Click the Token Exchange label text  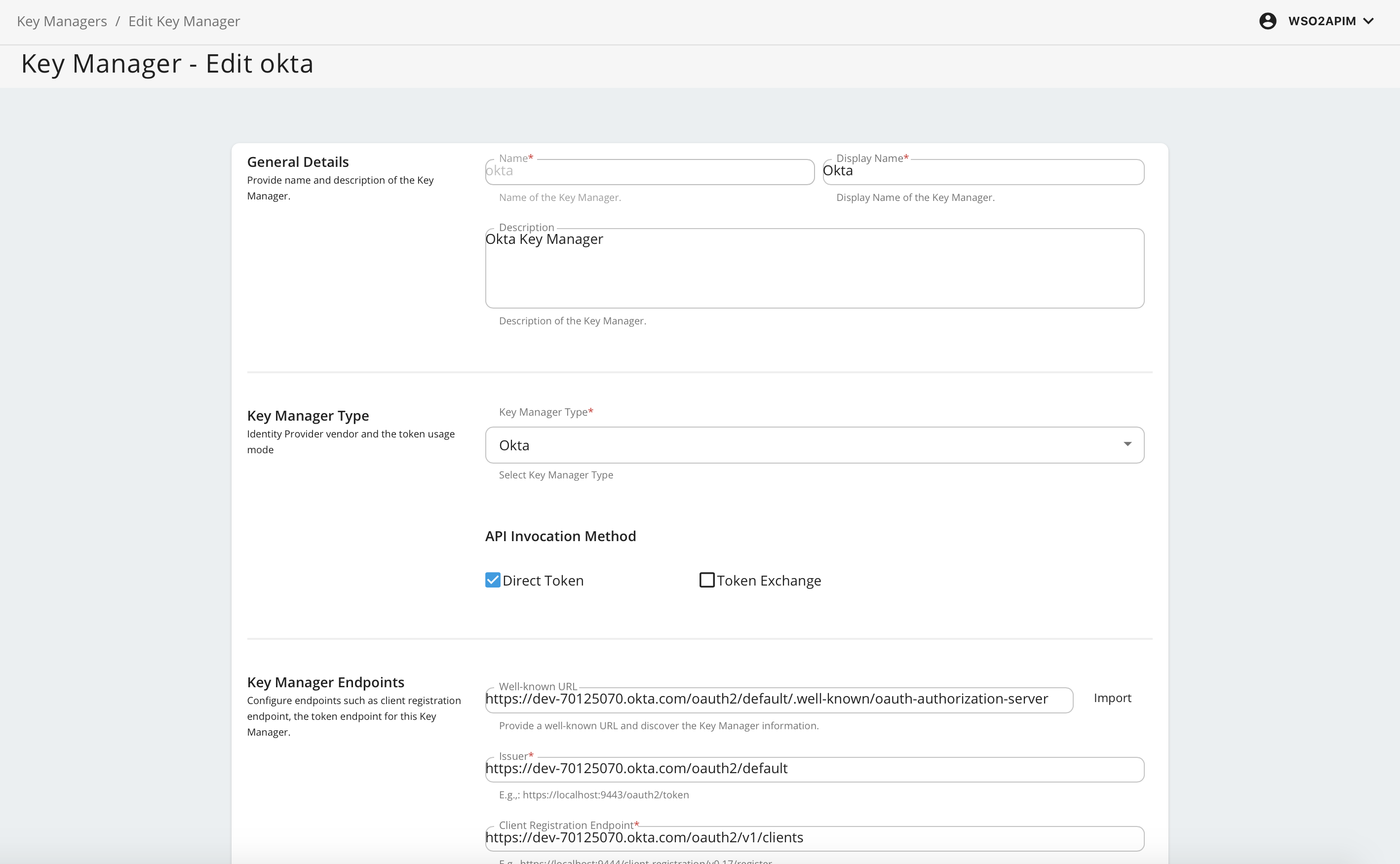coord(769,581)
